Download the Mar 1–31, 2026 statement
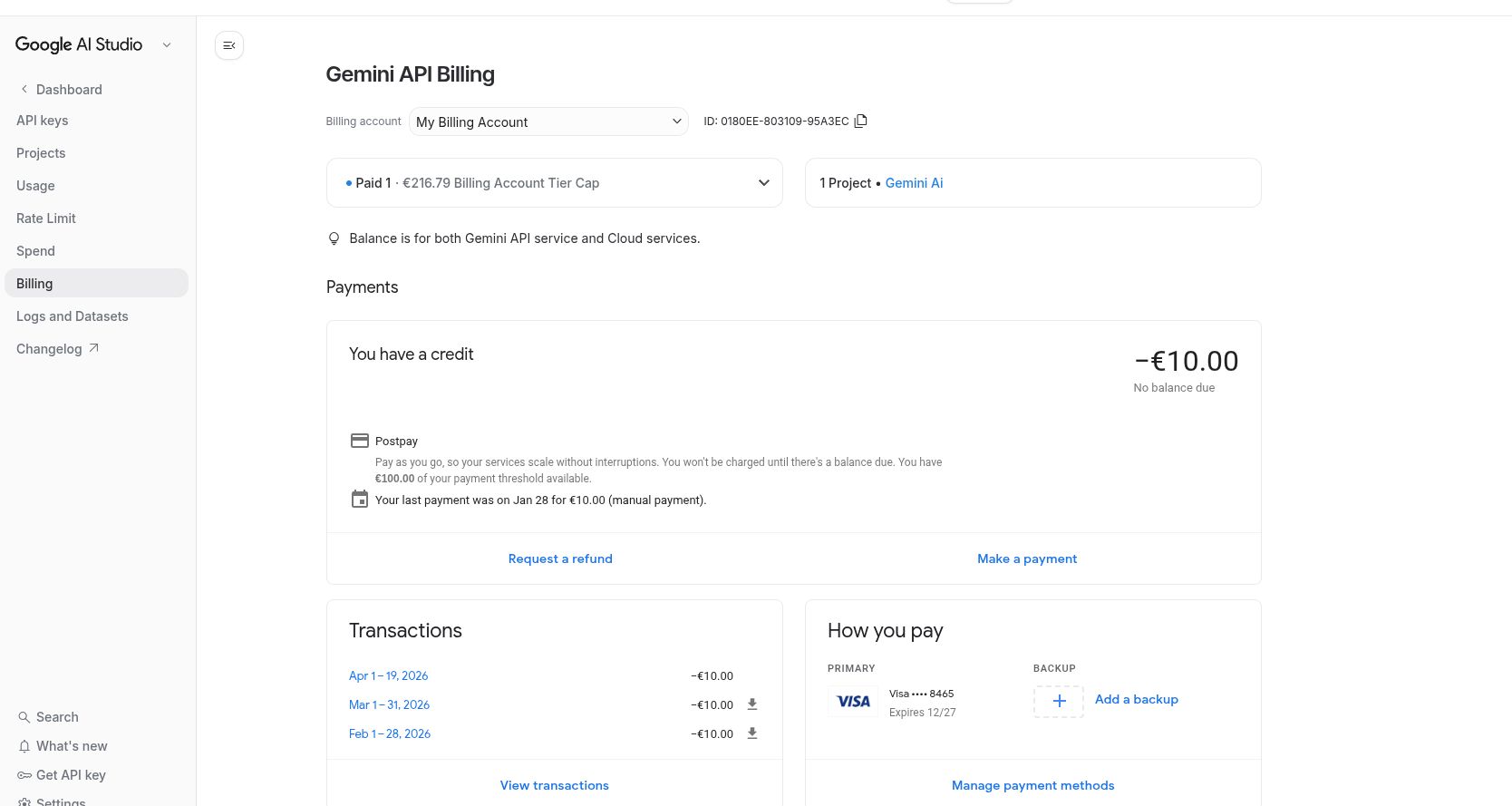This screenshot has width=1512, height=806. click(751, 704)
